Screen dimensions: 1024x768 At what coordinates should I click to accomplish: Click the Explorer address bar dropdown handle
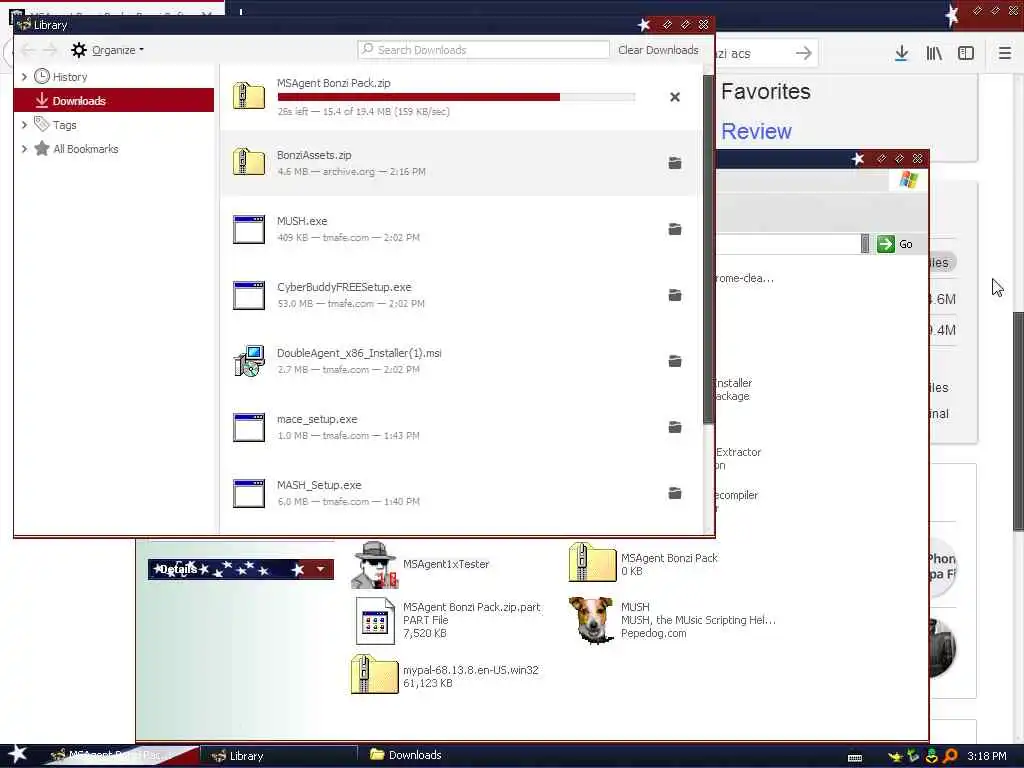[x=865, y=244]
